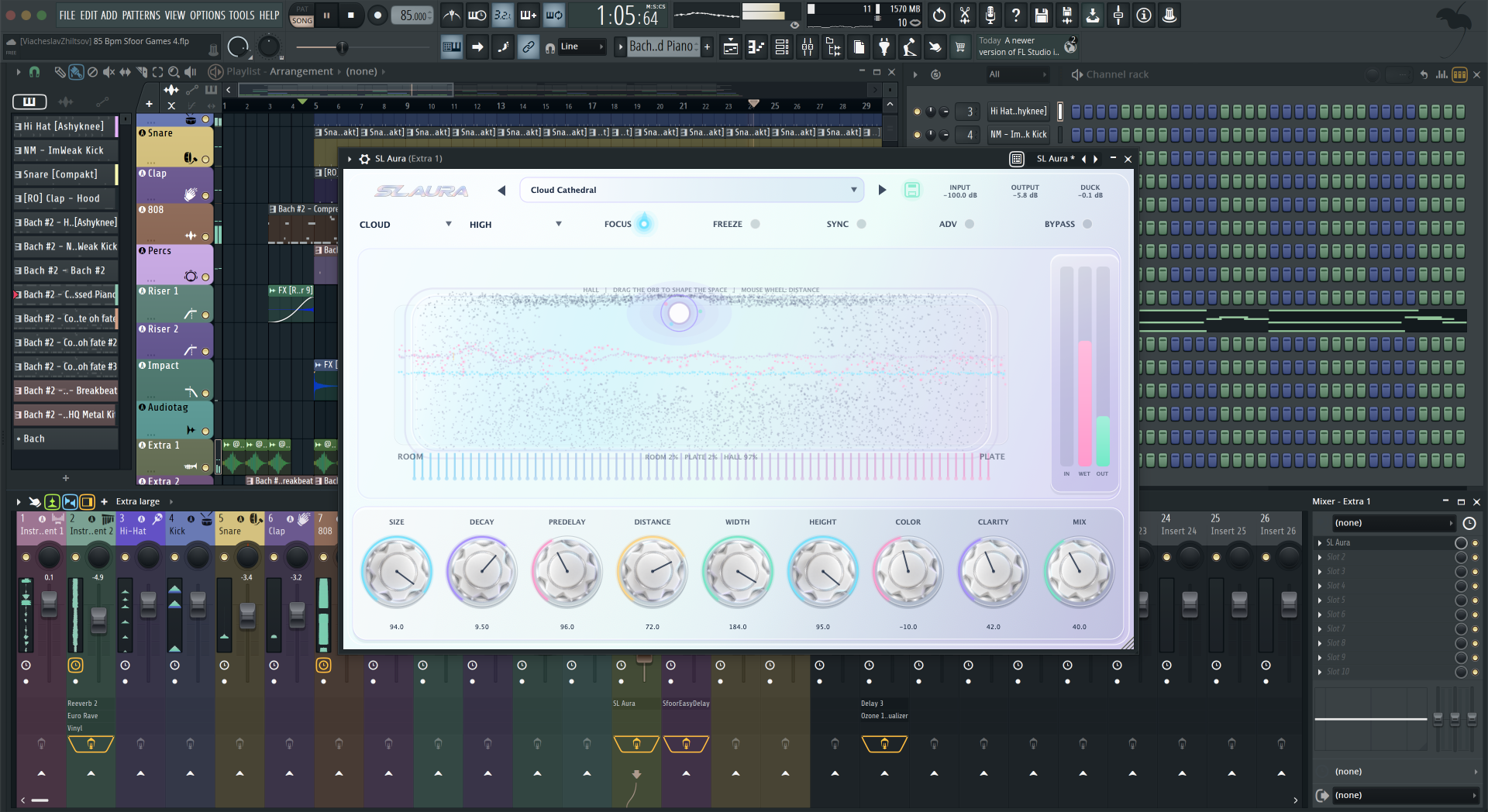Click the record button in transport
Image resolution: width=1488 pixels, height=812 pixels.
pyautogui.click(x=377, y=15)
